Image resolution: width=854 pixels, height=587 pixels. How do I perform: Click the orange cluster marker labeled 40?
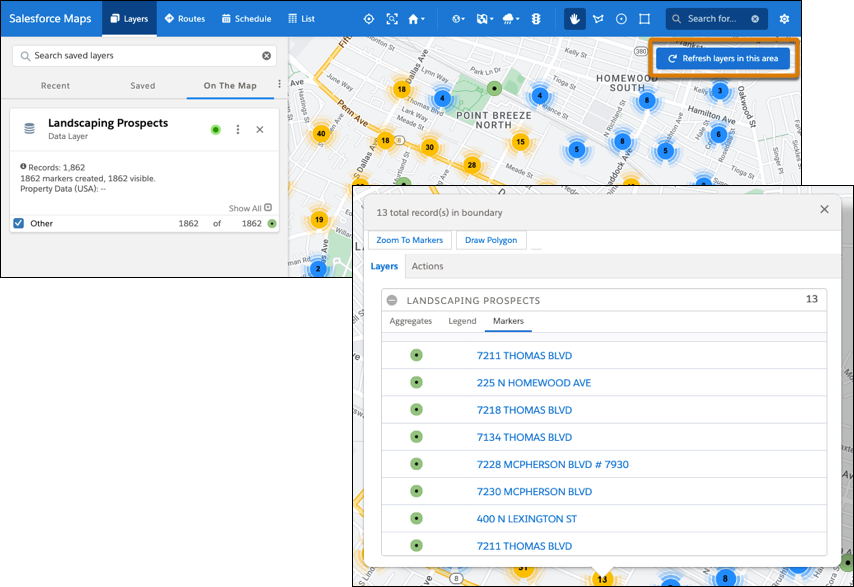321,133
